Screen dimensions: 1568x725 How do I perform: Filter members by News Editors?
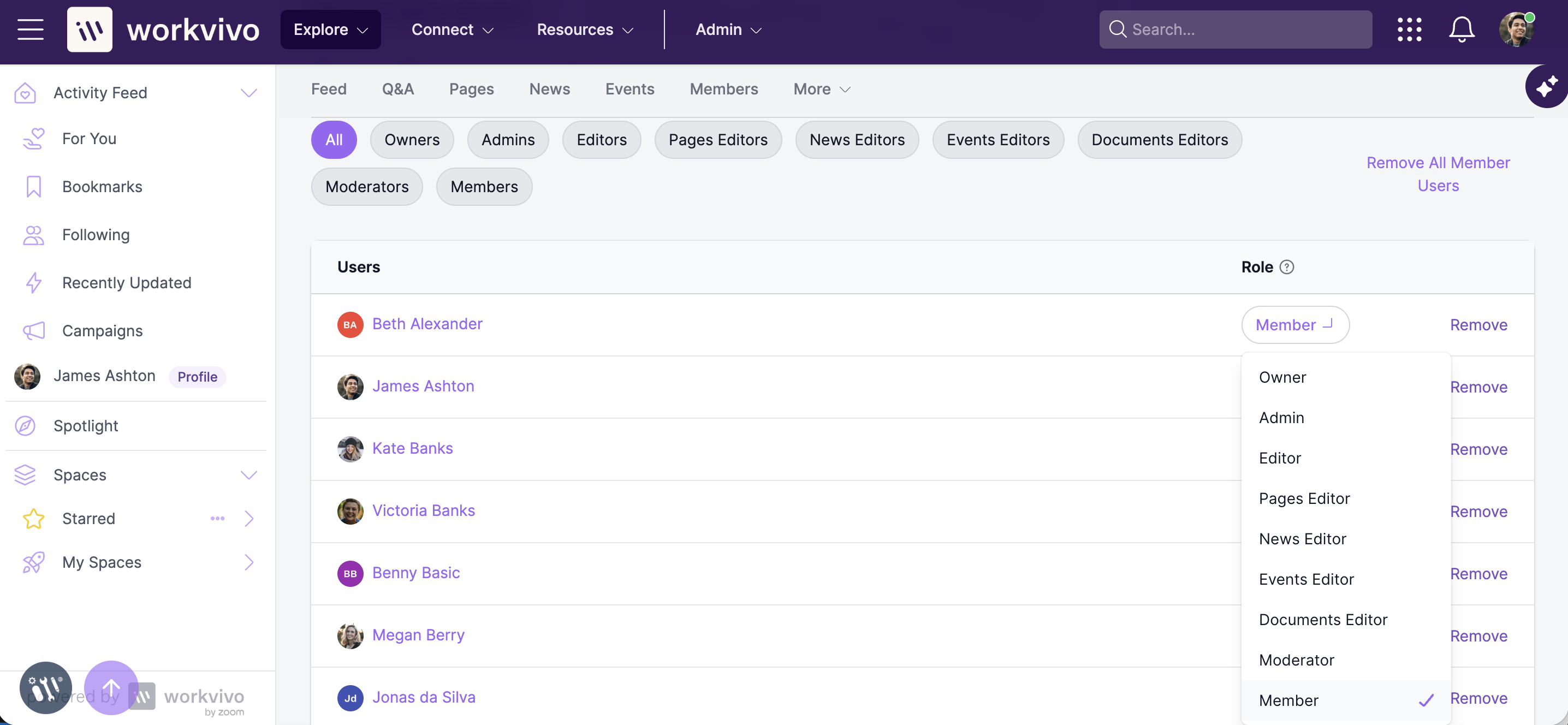857,139
